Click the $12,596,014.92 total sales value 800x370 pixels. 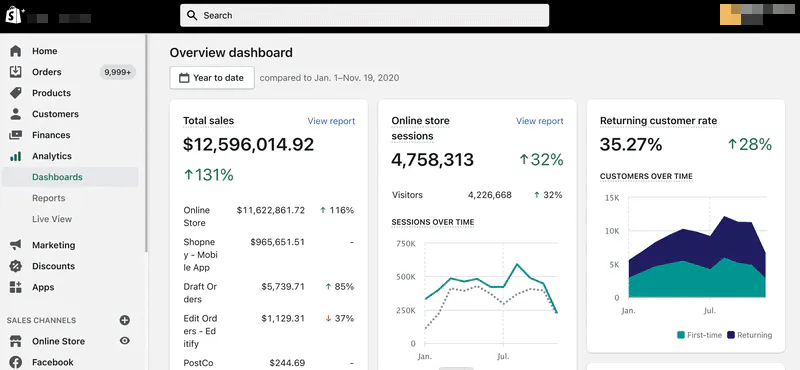248,145
